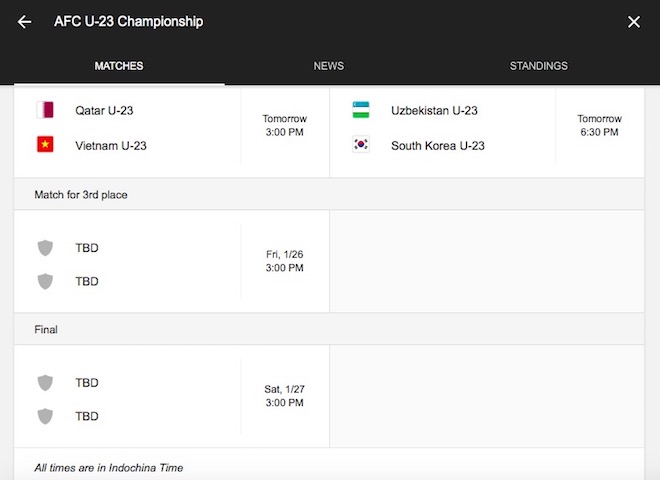Viewport: 660px width, 480px height.
Task: Click the Qatar flag icon
Action: tap(45, 110)
